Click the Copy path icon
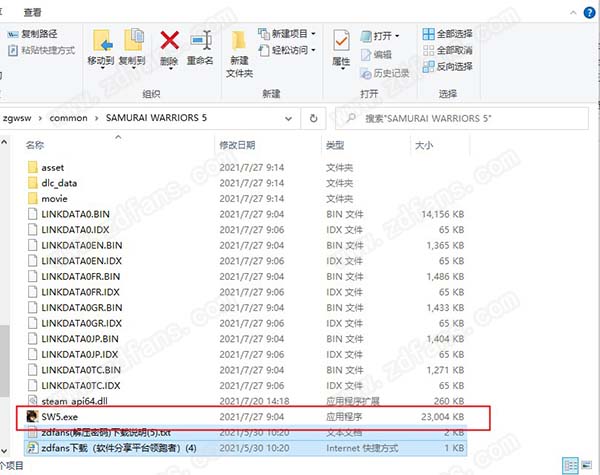 tap(13, 34)
